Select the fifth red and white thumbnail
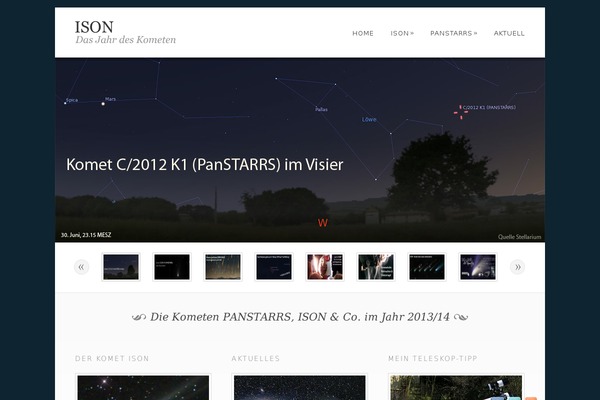The image size is (600, 400). pos(325,267)
